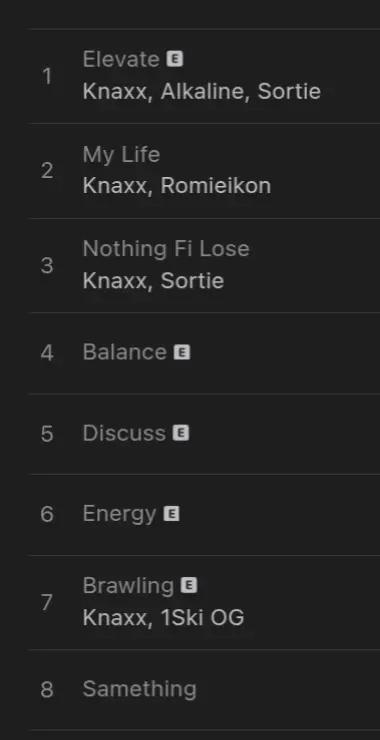This screenshot has width=380, height=740.
Task: Open artists Knaxx, Alkaline, Sortie line
Action: tap(202, 91)
